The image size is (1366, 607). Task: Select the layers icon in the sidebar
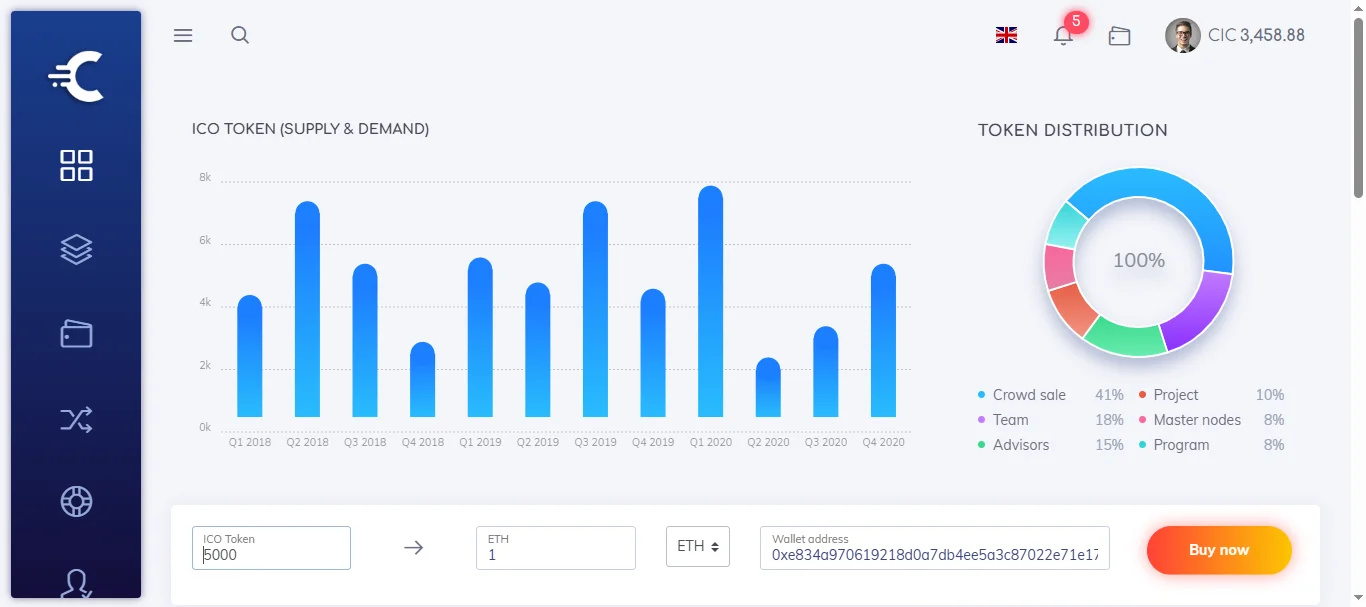75,249
